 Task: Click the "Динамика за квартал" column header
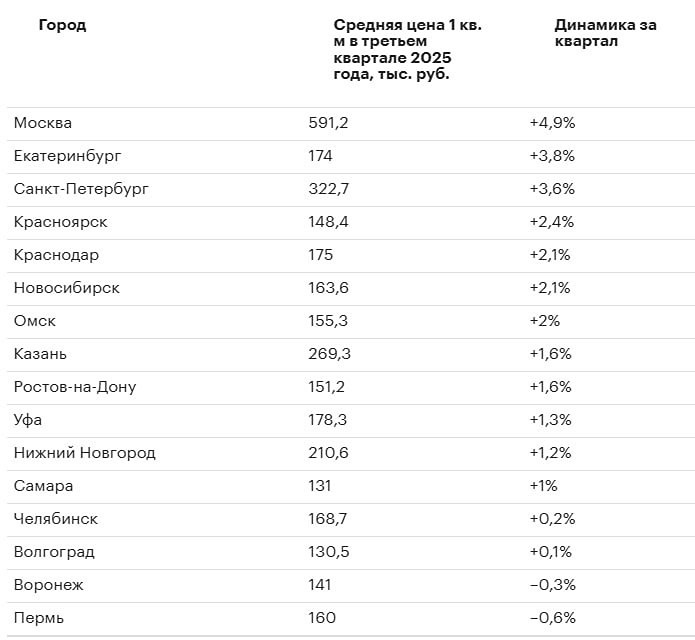pyautogui.click(x=605, y=33)
